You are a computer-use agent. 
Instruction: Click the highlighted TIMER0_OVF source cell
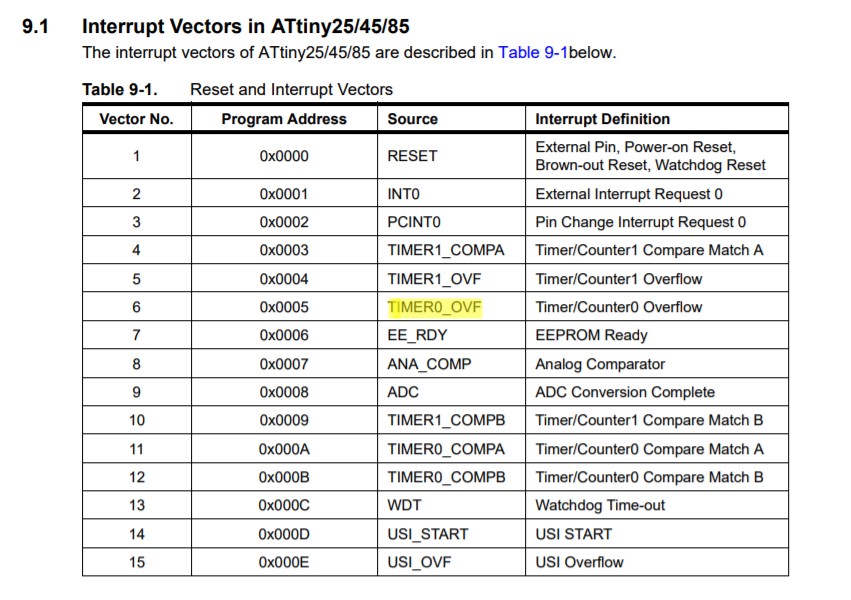(x=435, y=307)
